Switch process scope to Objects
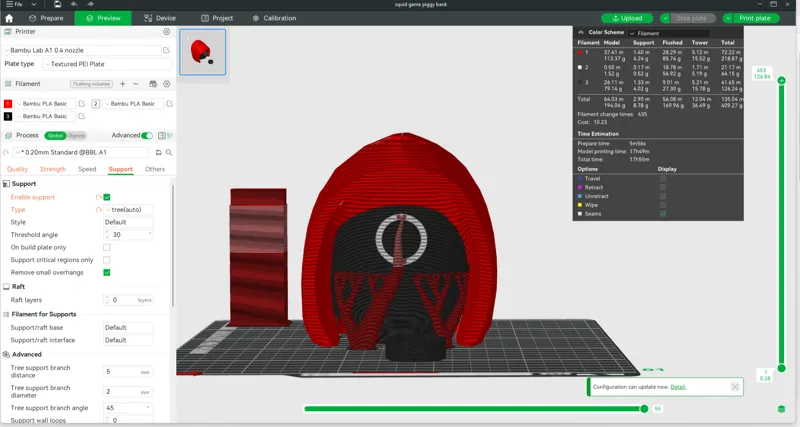 [x=76, y=136]
